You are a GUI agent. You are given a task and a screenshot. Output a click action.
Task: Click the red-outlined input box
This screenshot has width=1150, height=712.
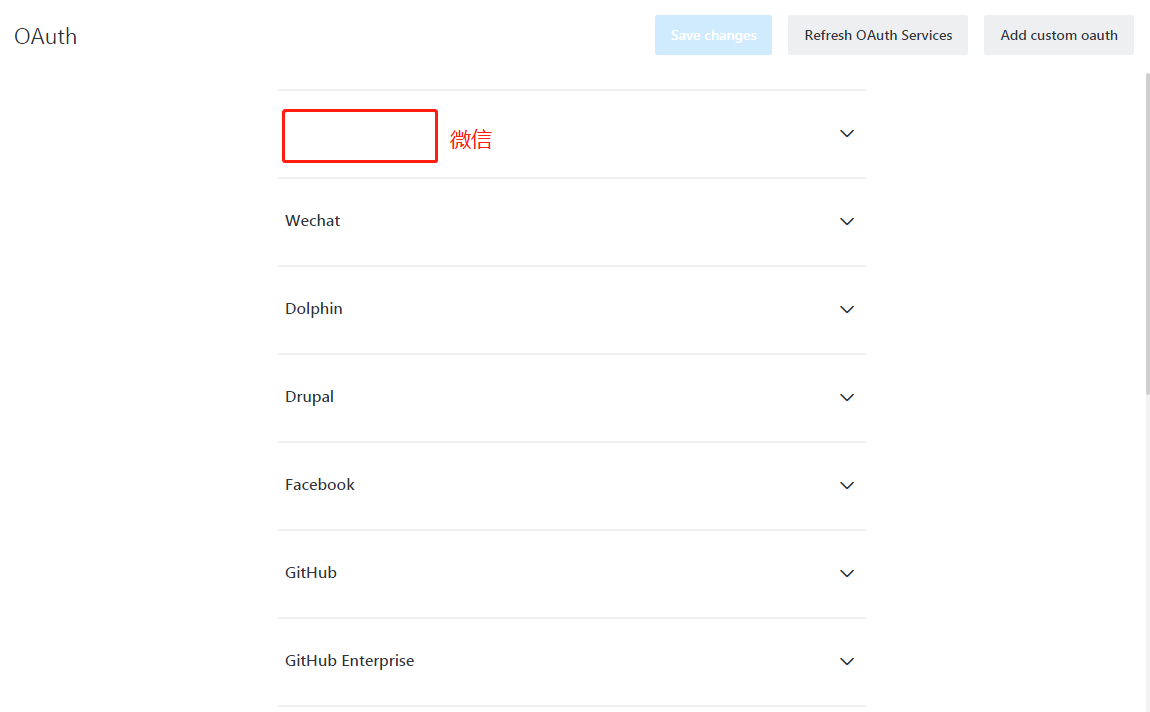pyautogui.click(x=359, y=135)
